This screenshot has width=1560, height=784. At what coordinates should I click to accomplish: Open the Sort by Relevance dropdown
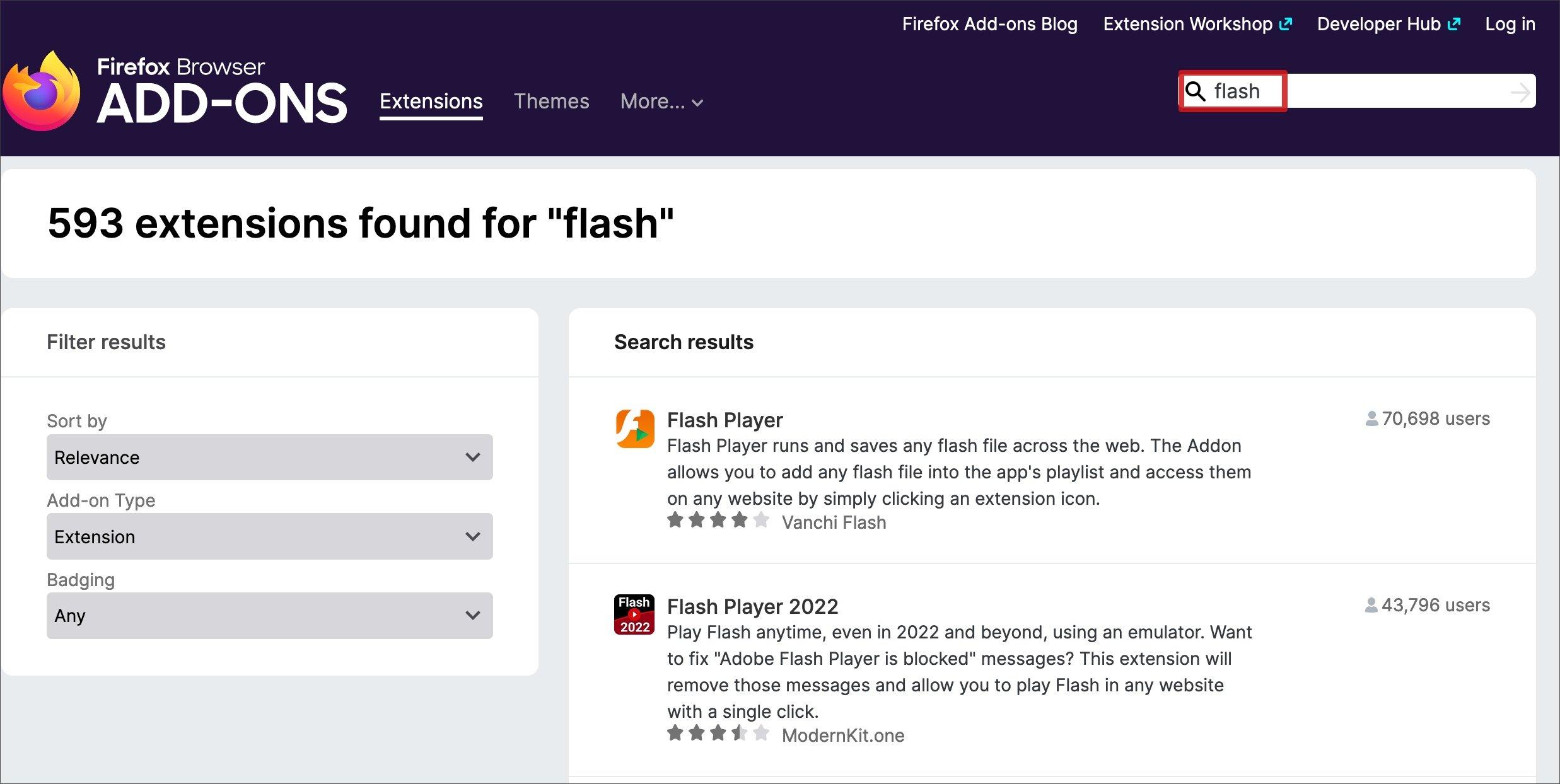pyautogui.click(x=269, y=457)
